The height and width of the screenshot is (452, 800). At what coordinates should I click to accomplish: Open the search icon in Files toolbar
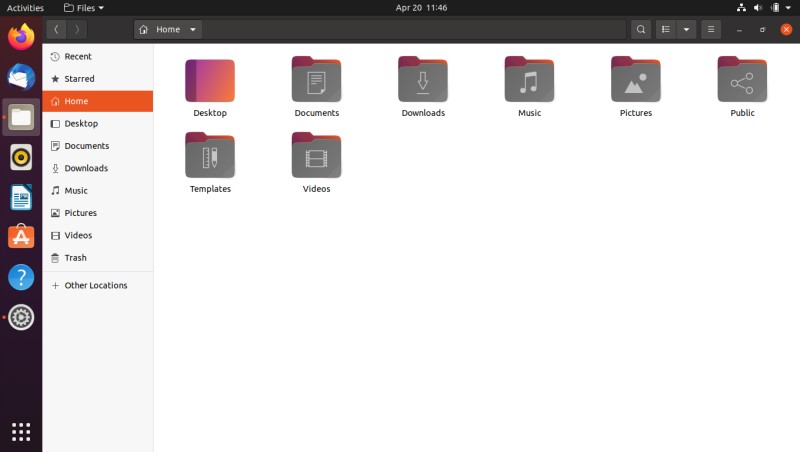[x=641, y=30]
